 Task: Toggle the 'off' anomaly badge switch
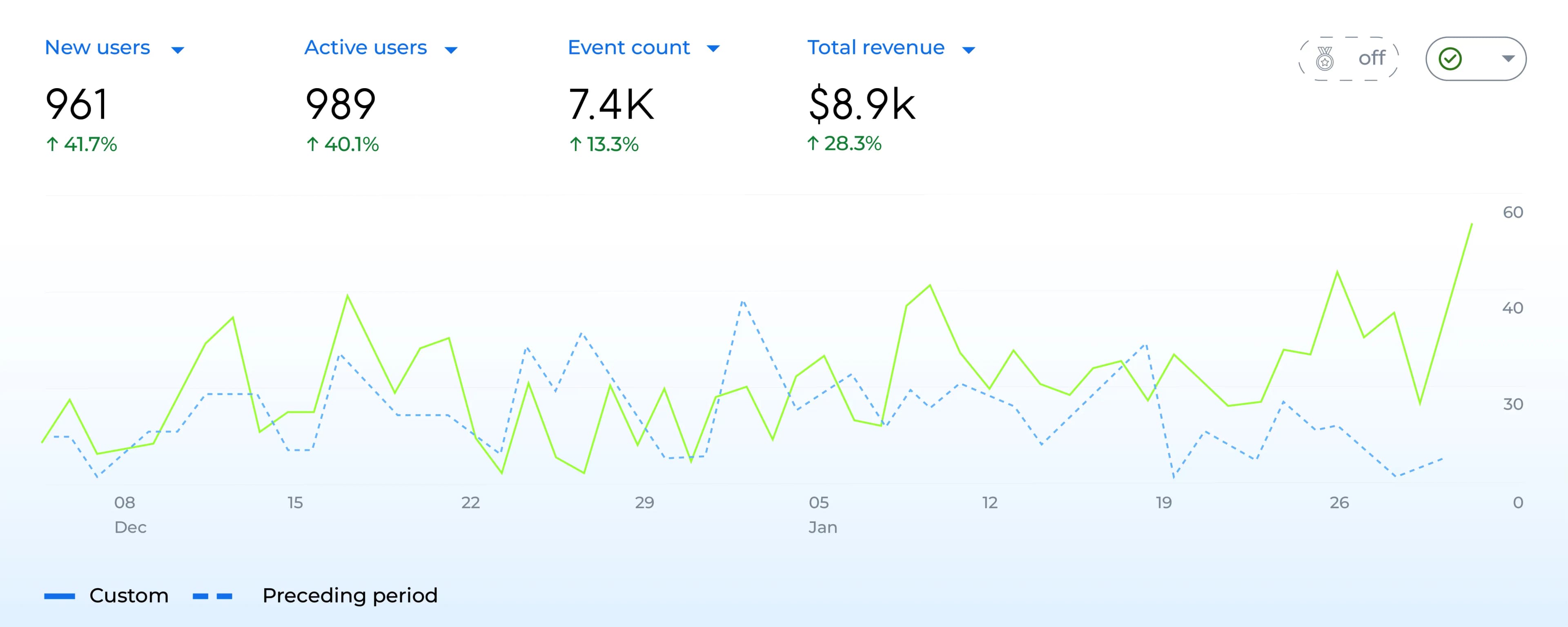click(1372, 58)
